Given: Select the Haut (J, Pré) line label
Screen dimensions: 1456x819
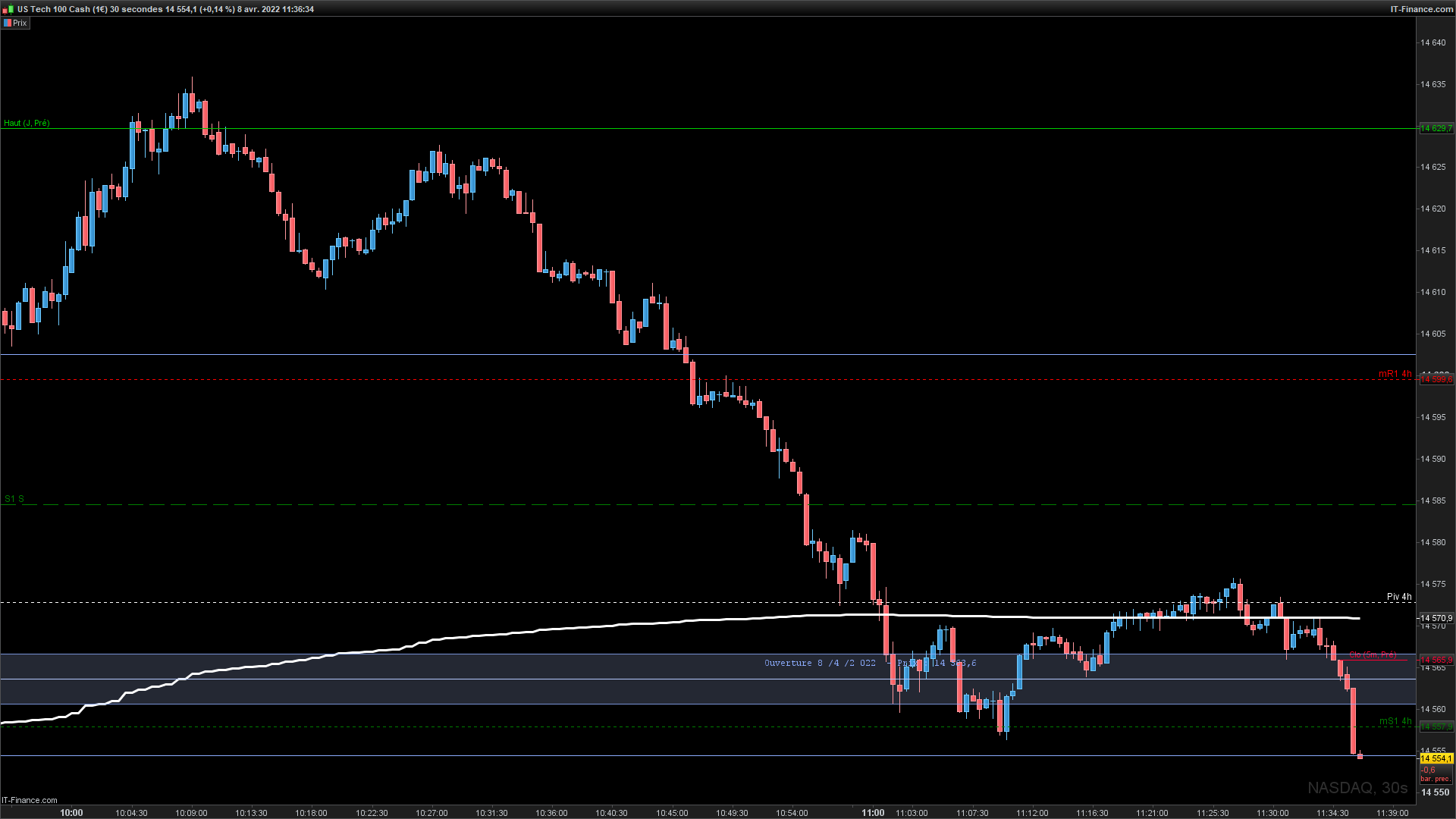Looking at the screenshot, I should coord(27,123).
